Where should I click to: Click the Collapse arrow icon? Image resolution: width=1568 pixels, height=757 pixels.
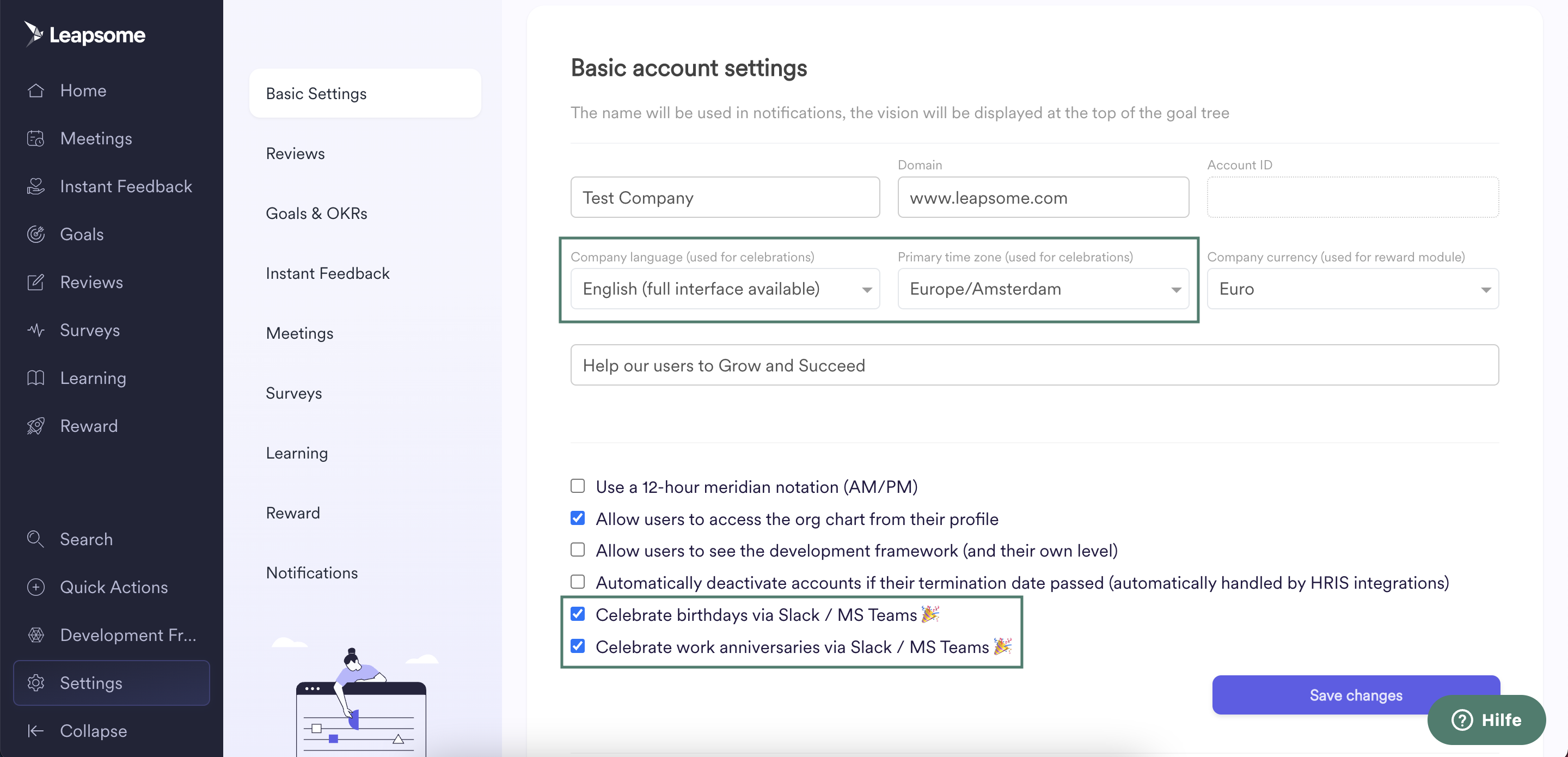click(x=36, y=730)
